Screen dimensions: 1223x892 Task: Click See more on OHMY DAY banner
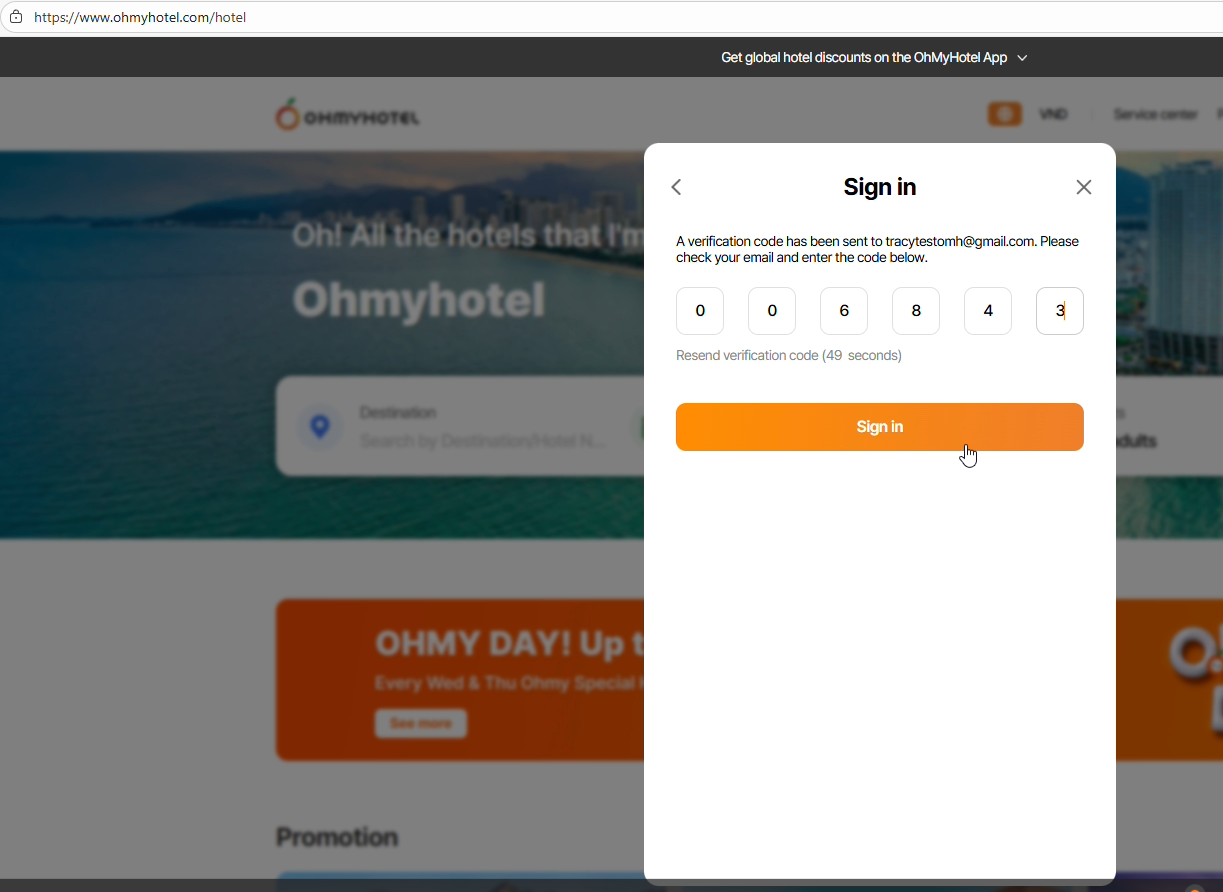point(421,724)
